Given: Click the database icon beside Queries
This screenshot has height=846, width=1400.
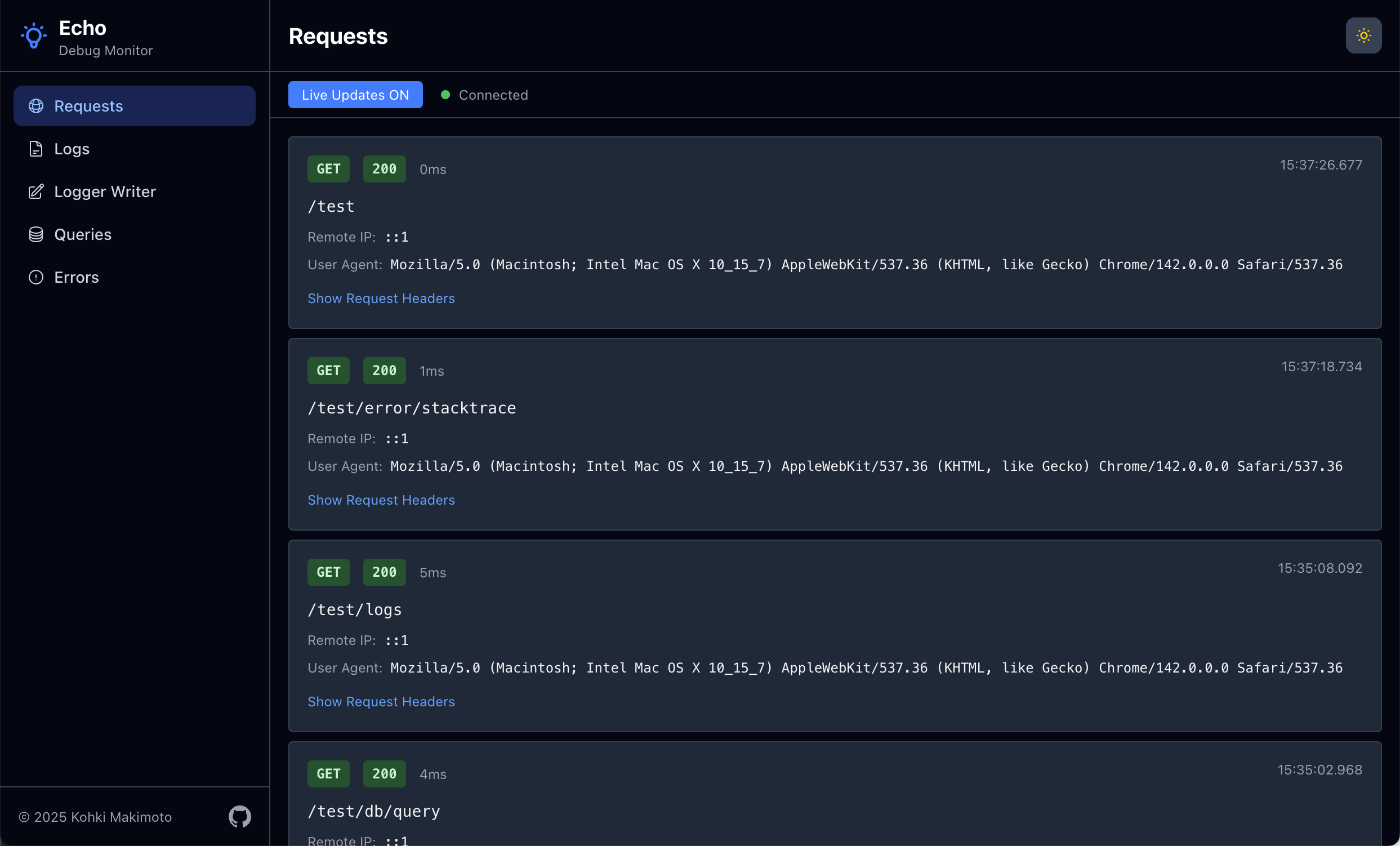Looking at the screenshot, I should 36,235.
